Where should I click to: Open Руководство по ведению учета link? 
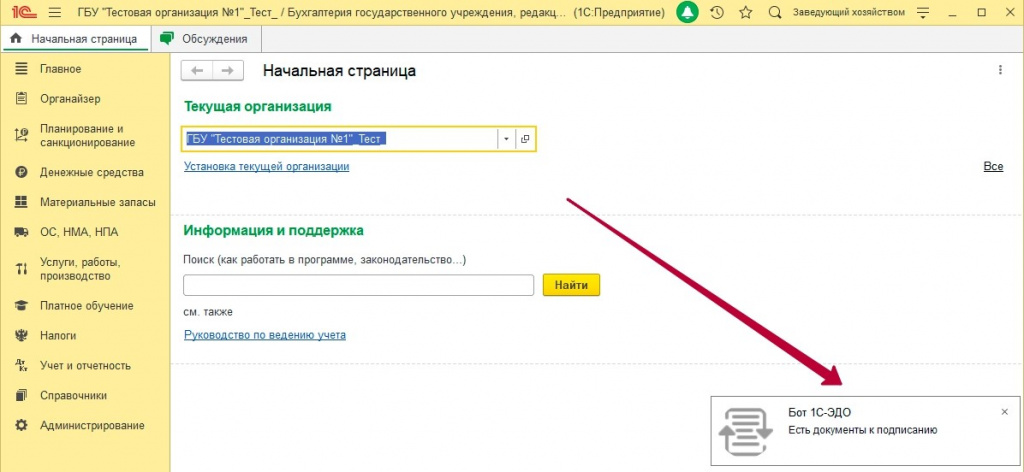click(265, 335)
